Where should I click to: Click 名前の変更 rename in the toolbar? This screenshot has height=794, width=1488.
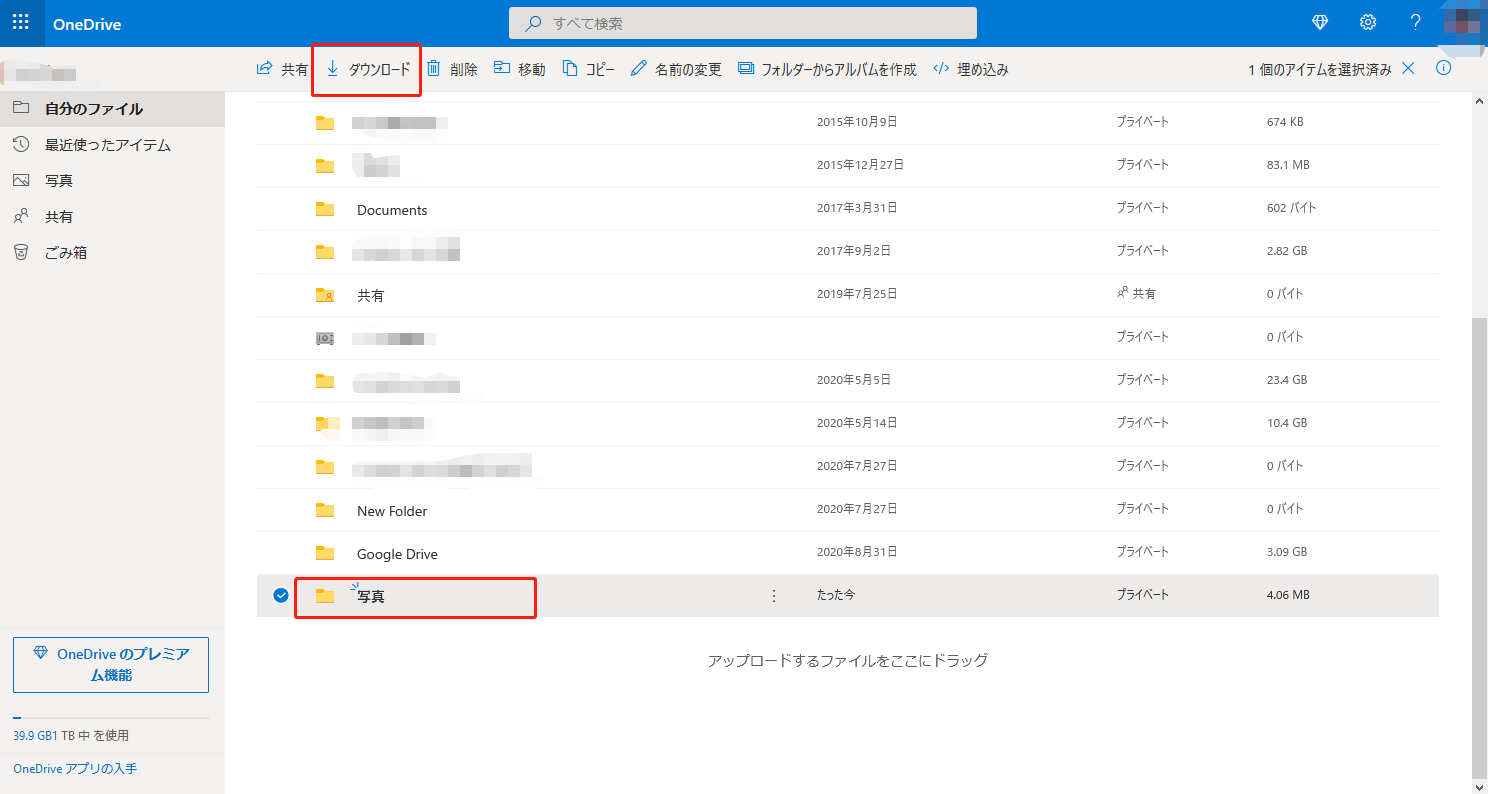pos(676,69)
